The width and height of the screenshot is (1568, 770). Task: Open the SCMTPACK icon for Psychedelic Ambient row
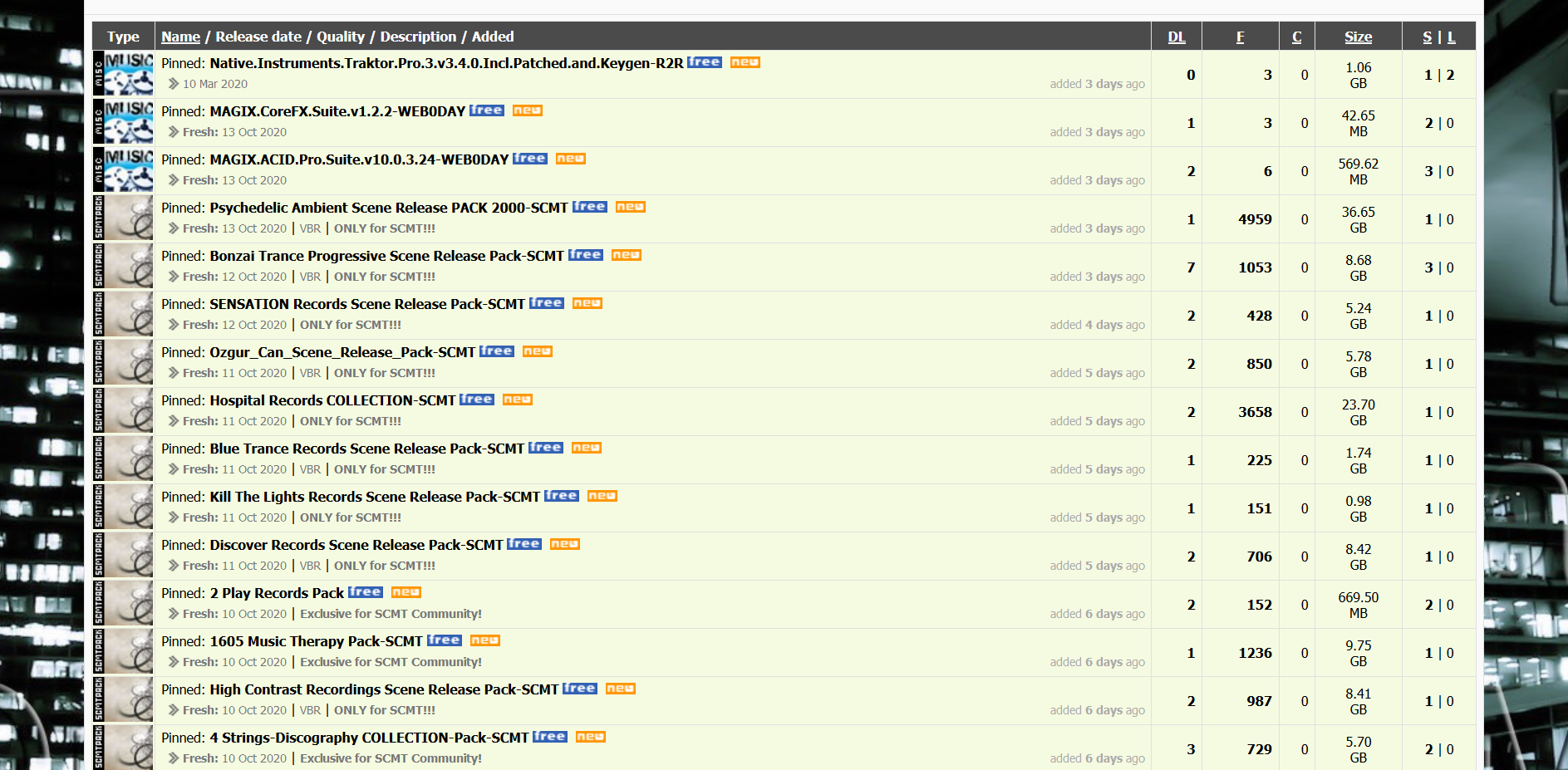click(123, 218)
